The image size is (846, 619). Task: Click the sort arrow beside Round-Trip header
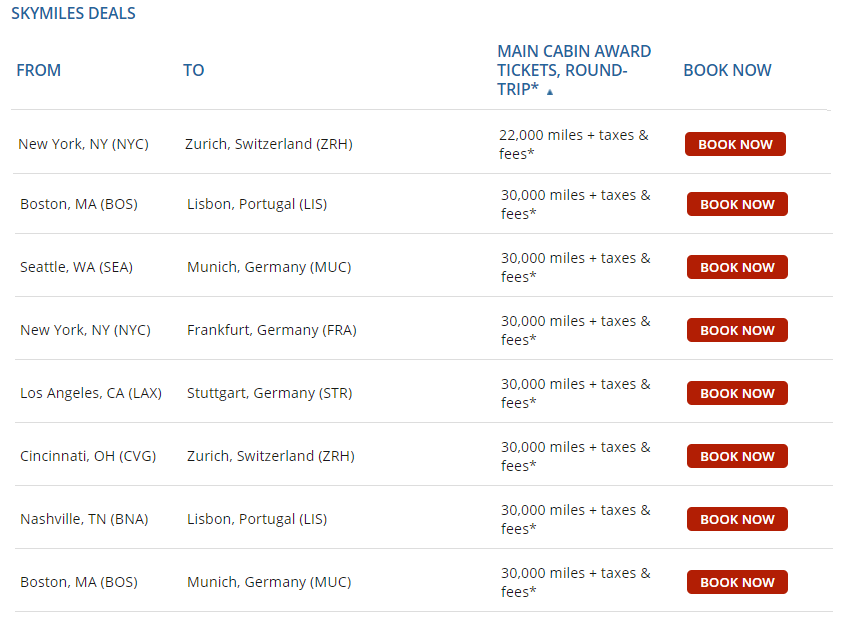coord(550,92)
